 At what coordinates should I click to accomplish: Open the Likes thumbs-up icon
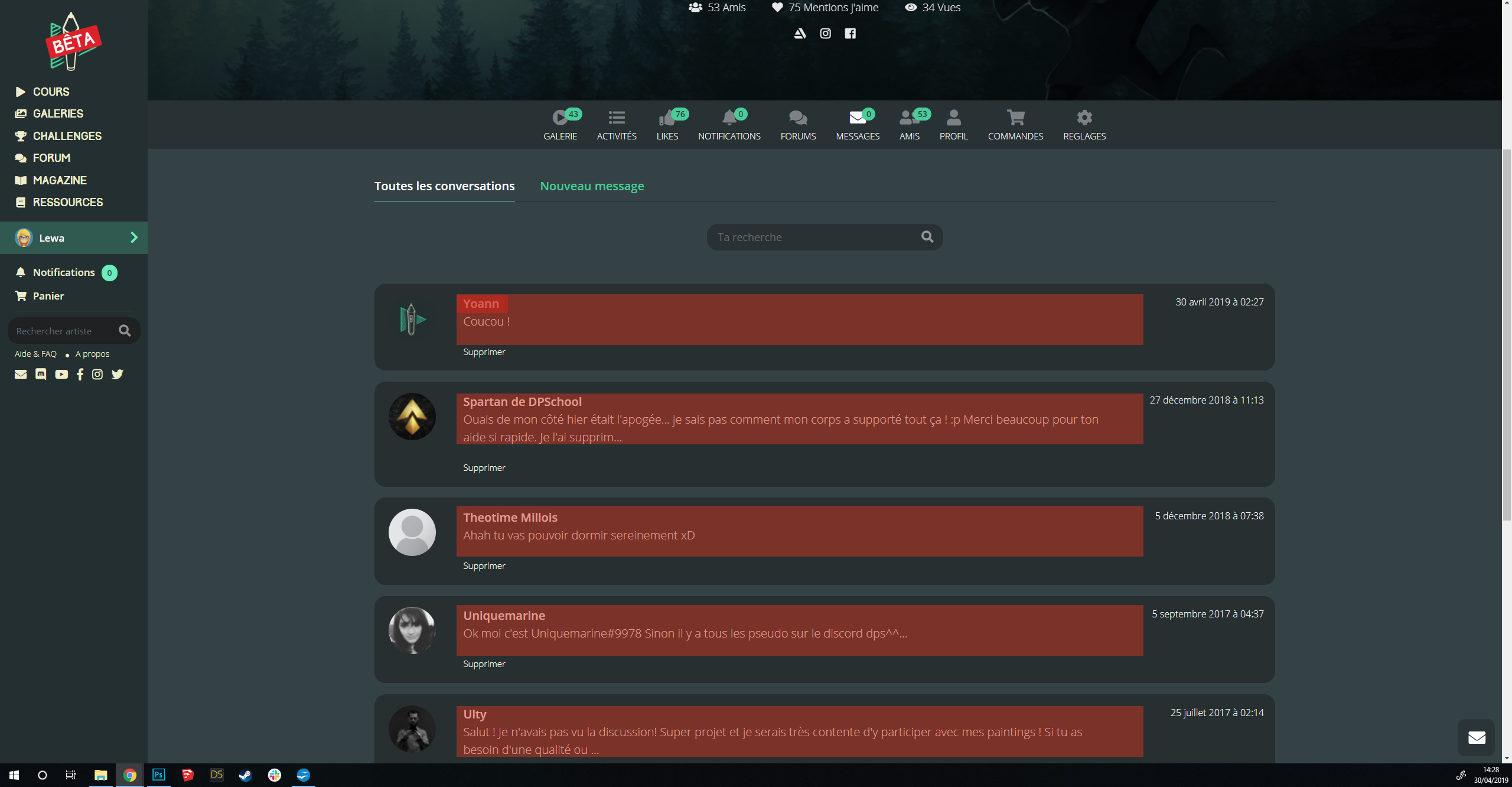click(x=667, y=118)
